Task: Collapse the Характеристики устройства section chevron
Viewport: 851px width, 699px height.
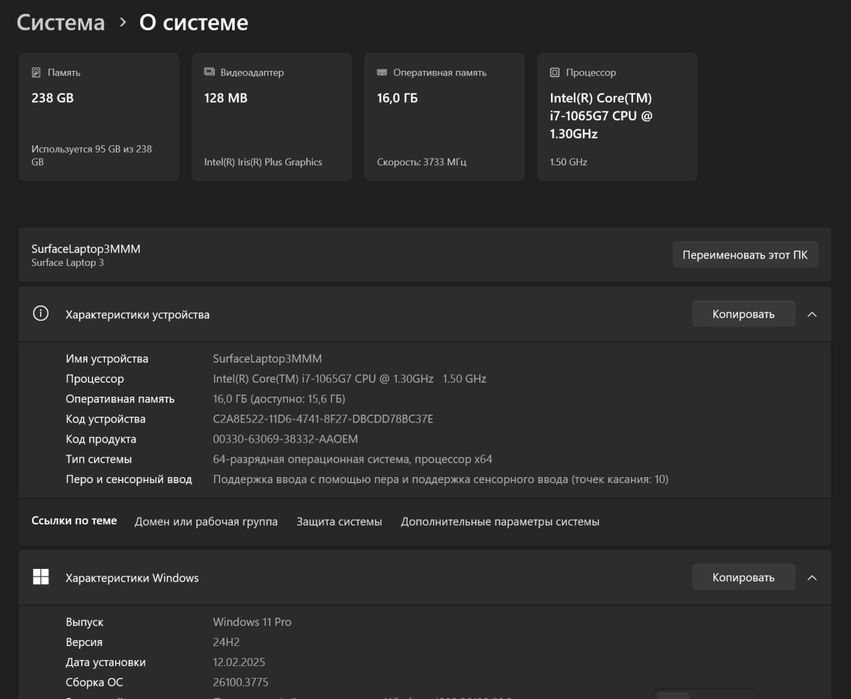Action: (x=812, y=314)
